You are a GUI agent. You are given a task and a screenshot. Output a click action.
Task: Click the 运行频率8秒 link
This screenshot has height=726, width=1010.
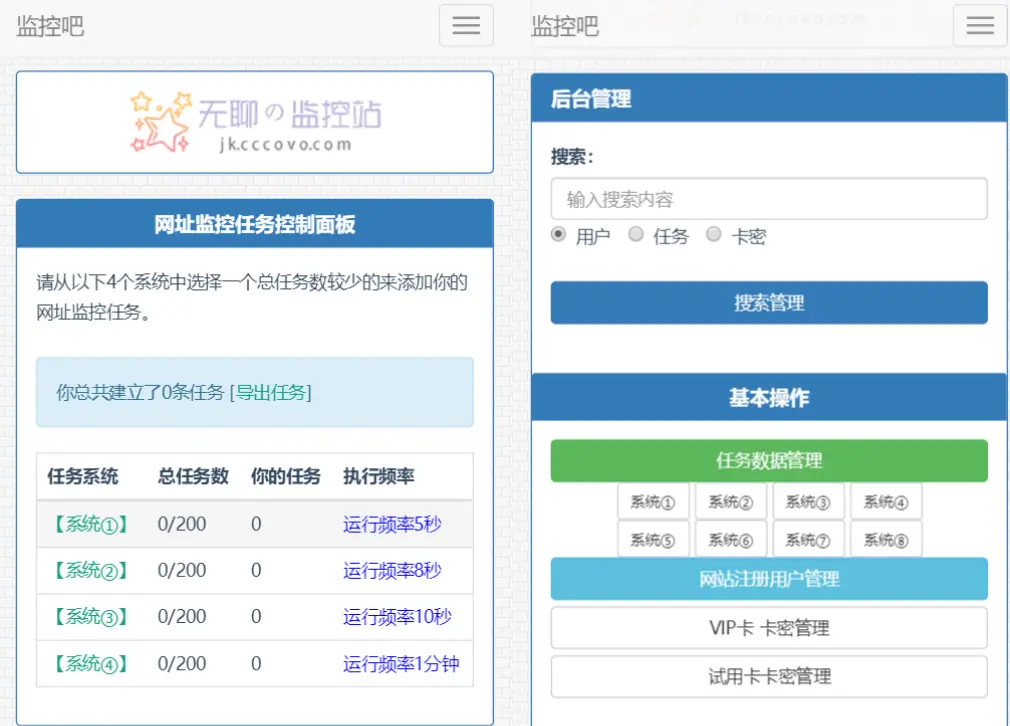(392, 570)
